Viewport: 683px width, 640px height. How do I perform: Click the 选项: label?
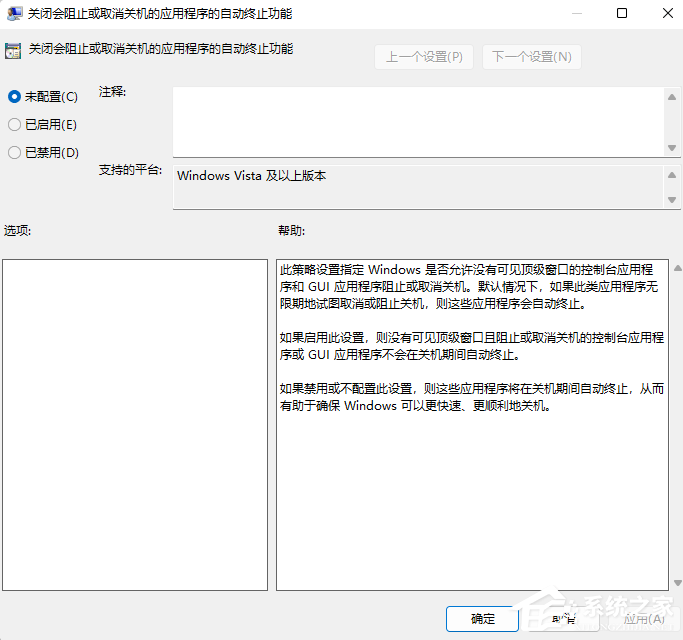17,230
